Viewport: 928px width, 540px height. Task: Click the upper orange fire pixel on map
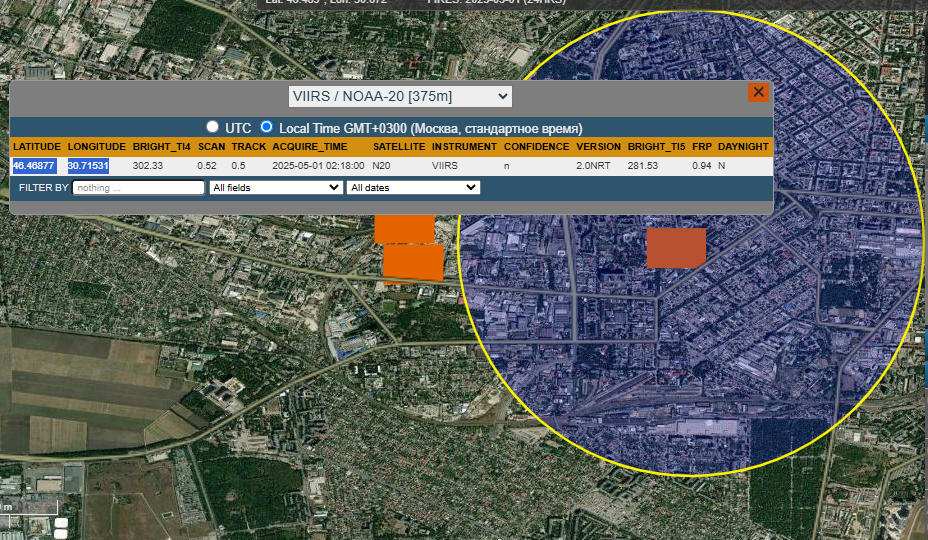[405, 229]
